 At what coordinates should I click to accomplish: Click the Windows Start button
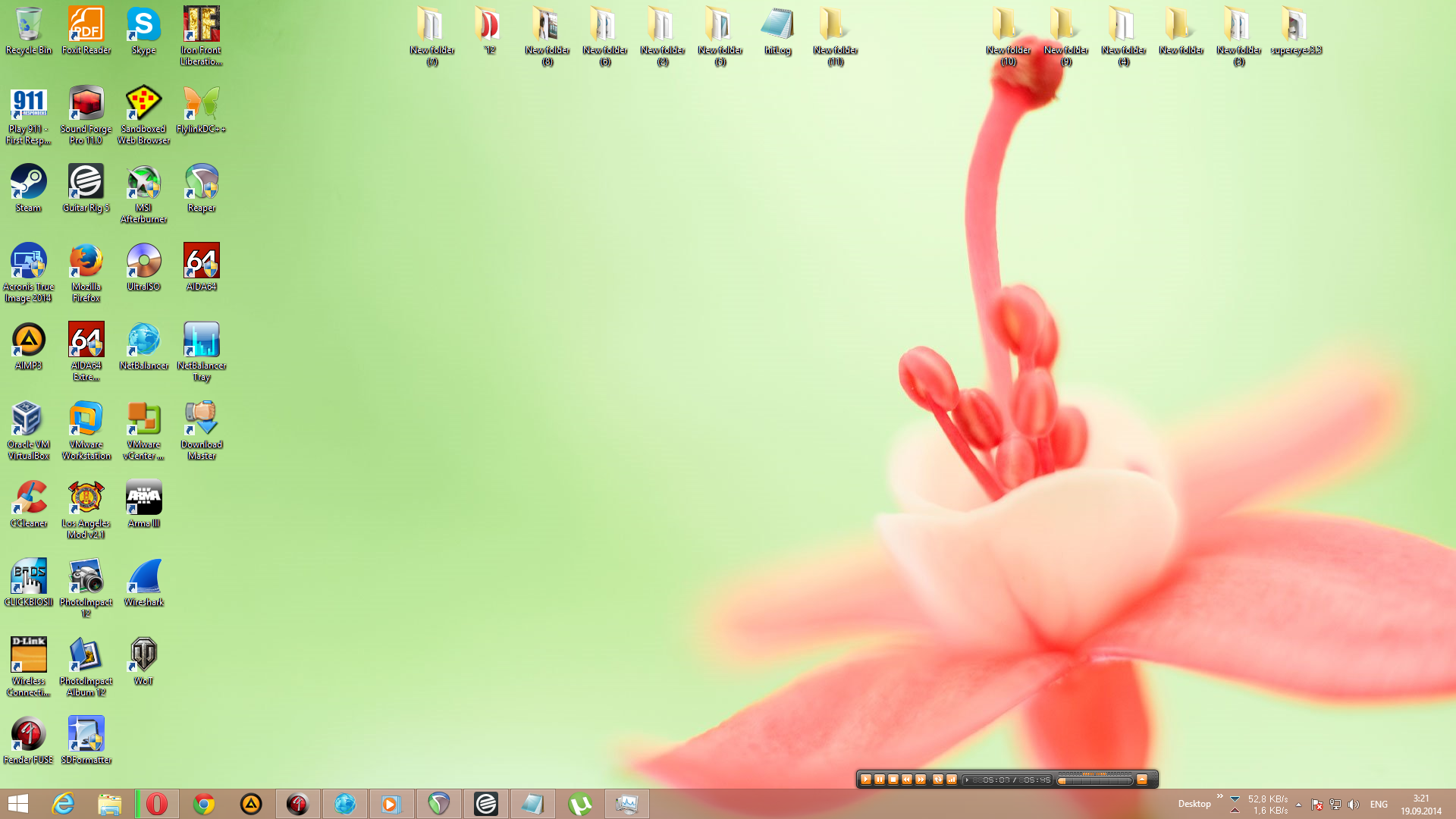(18, 804)
